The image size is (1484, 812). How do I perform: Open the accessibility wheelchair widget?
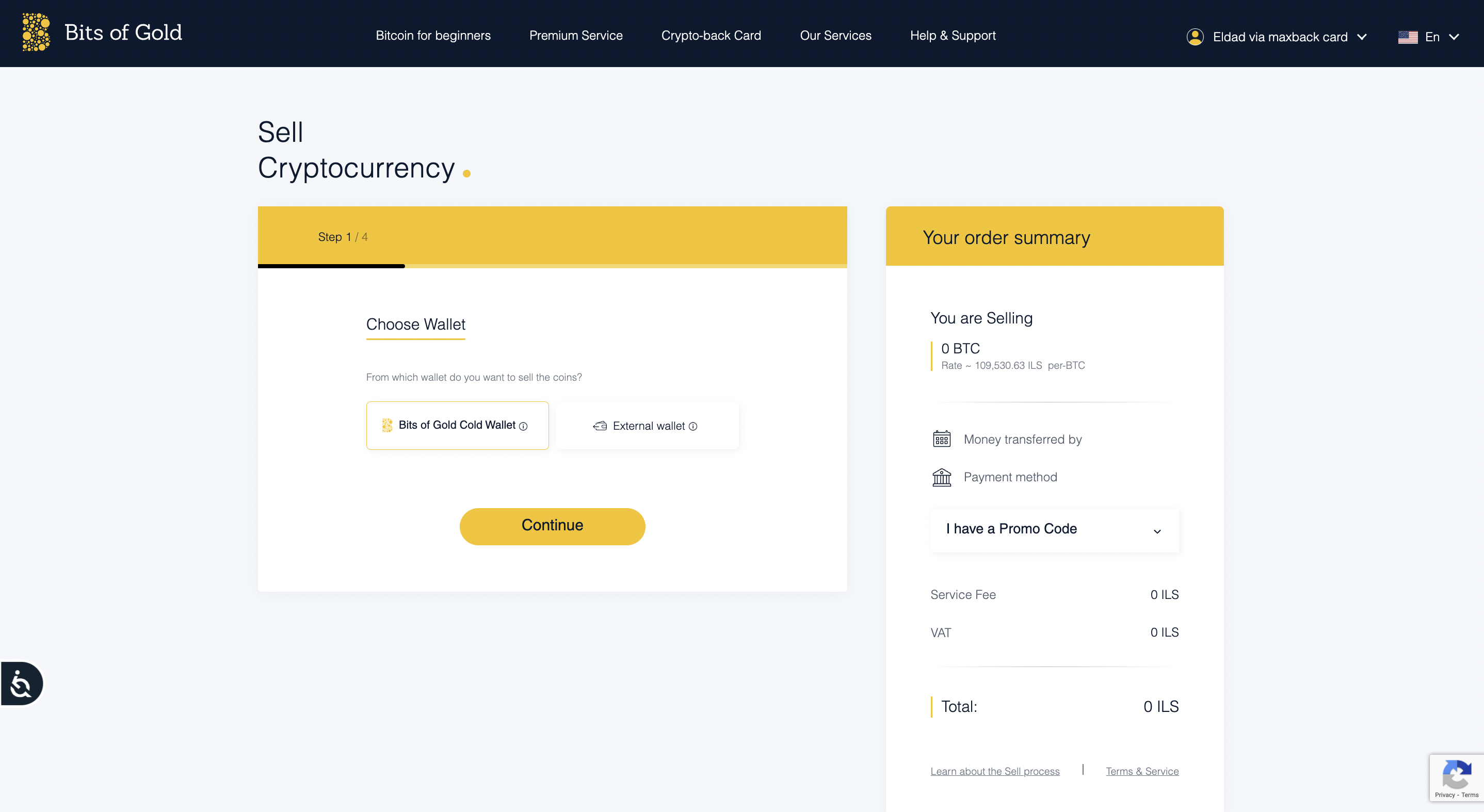coord(21,684)
